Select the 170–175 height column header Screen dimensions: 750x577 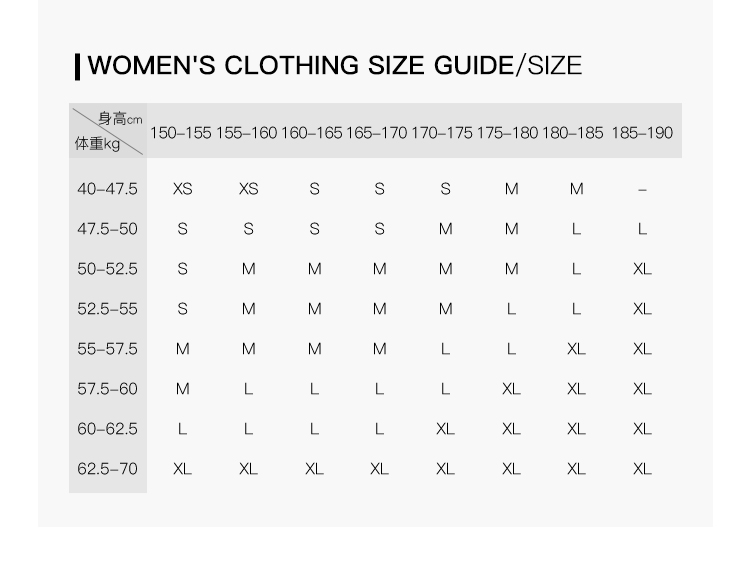442,133
